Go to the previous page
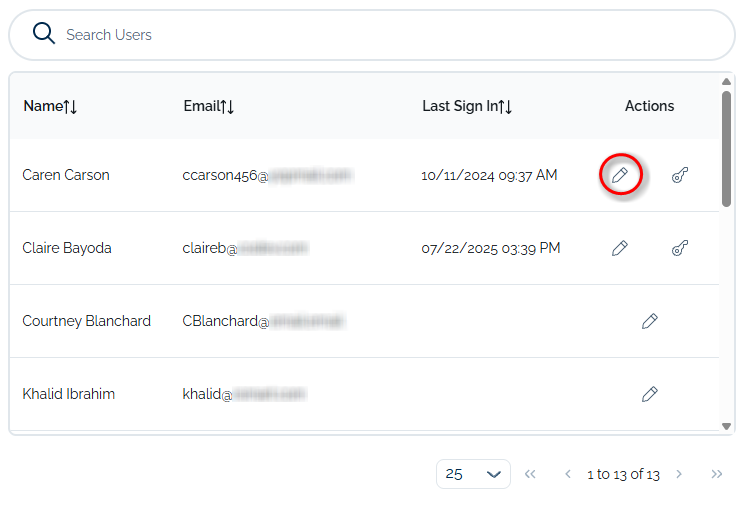The height and width of the screenshot is (505, 743). point(567,474)
